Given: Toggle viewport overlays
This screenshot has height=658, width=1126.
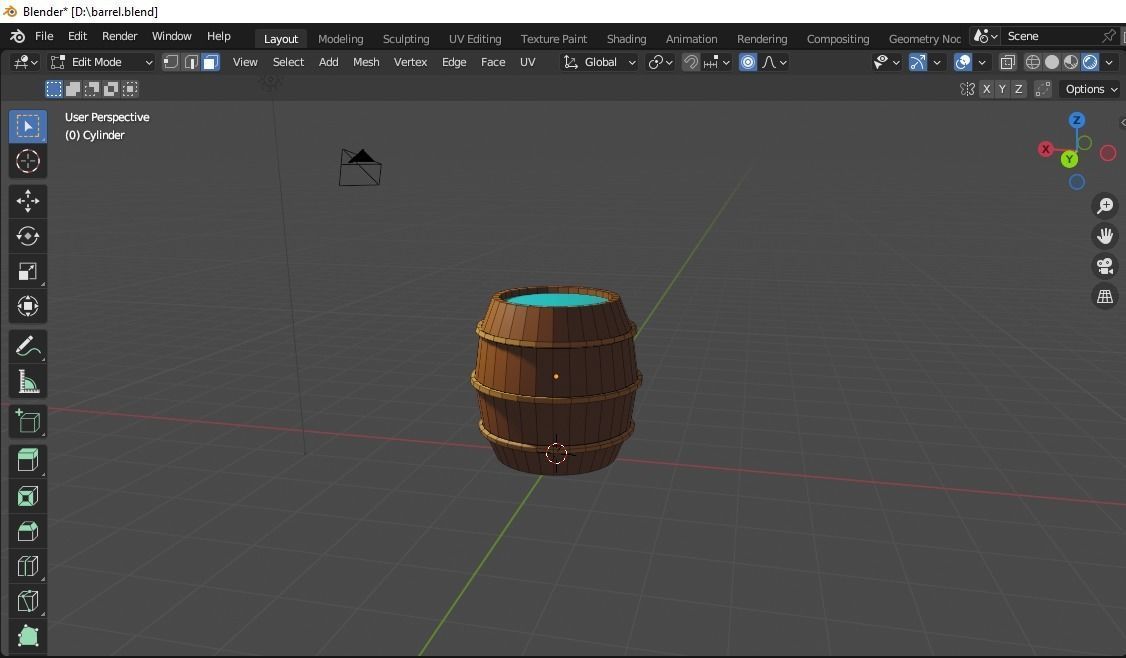Looking at the screenshot, I should pyautogui.click(x=962, y=62).
